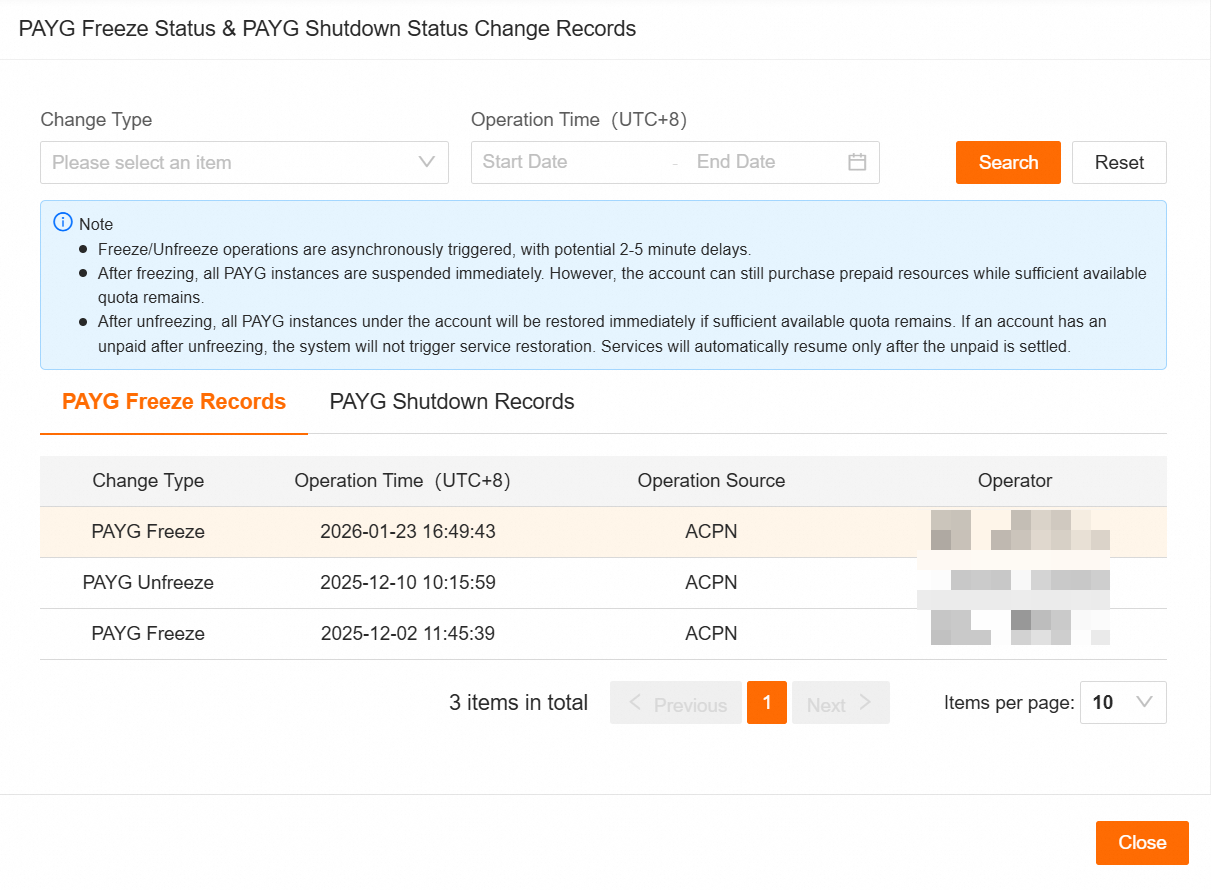Click PAYG Freeze in the 2025-12-02 row
Screen dimensions: 1211x890
[148, 634]
